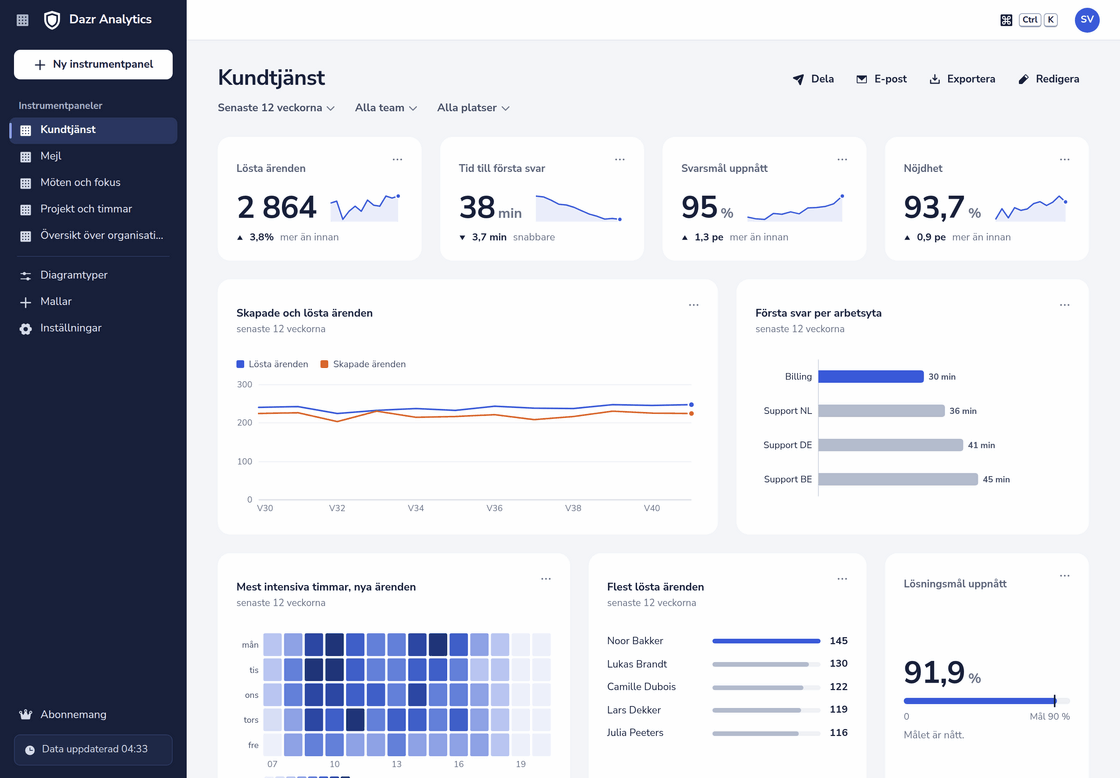Click the Dela button
1120x778 pixels.
pyautogui.click(x=814, y=79)
